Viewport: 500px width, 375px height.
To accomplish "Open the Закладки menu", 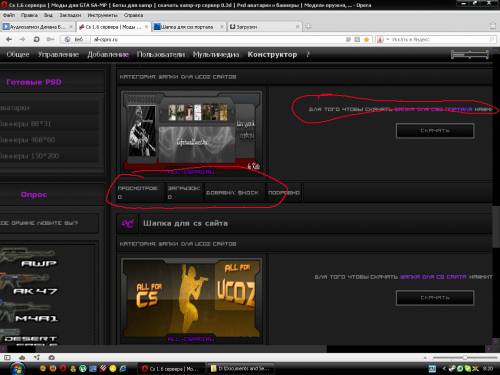I will (x=70, y=15).
